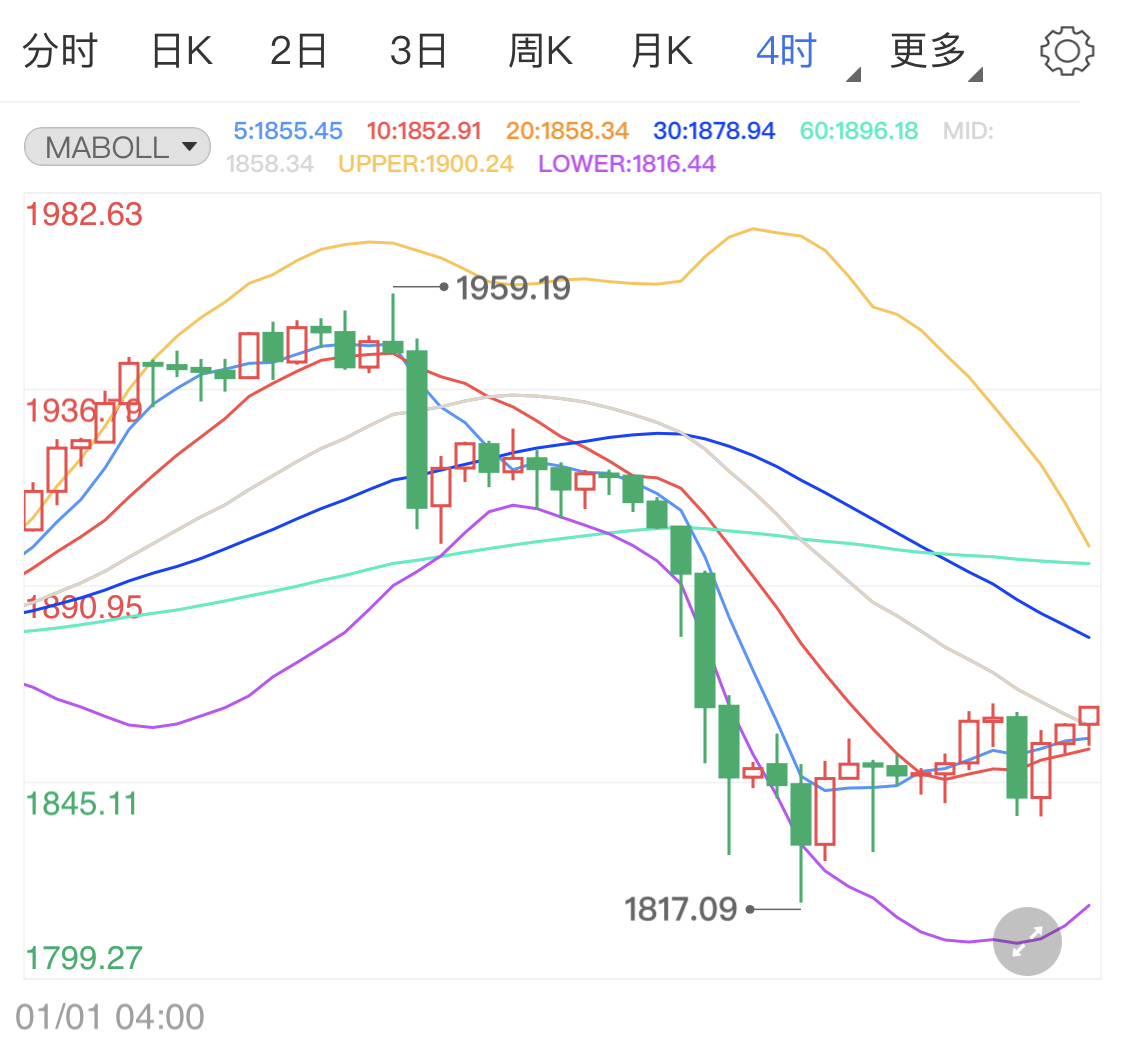Switch to the 2日 chart tab

298,51
